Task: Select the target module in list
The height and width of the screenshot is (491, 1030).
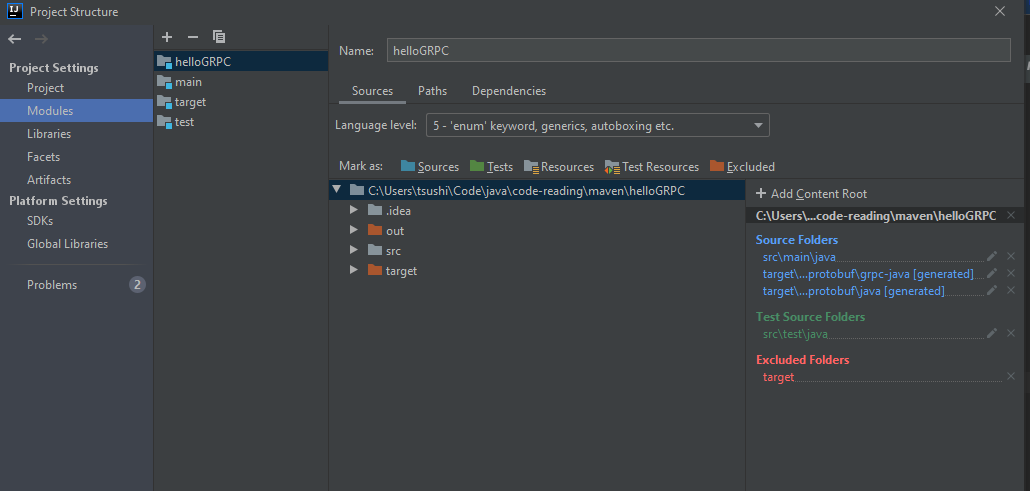Action: [x=241, y=102]
